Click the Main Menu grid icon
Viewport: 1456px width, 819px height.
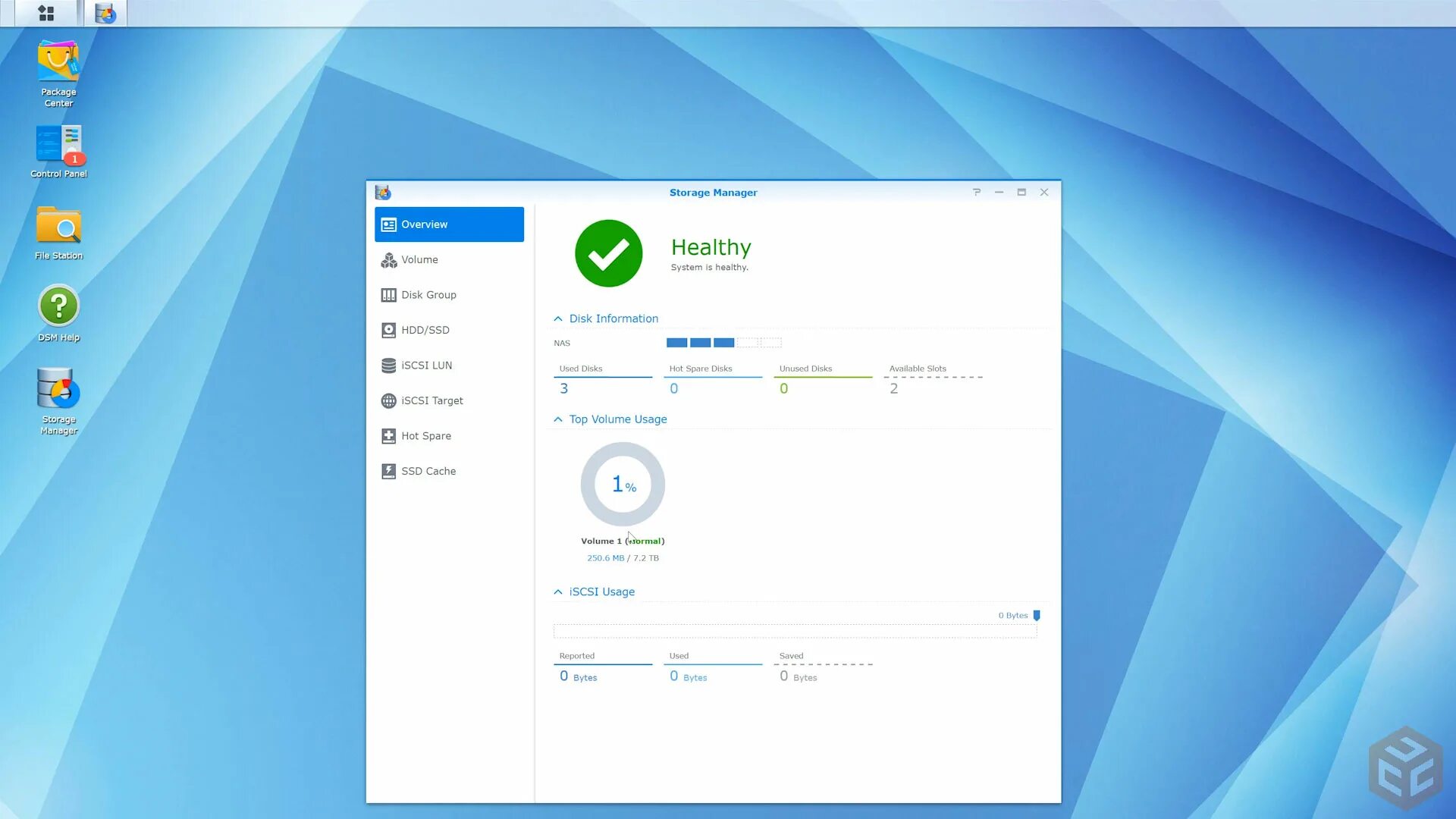tap(46, 13)
